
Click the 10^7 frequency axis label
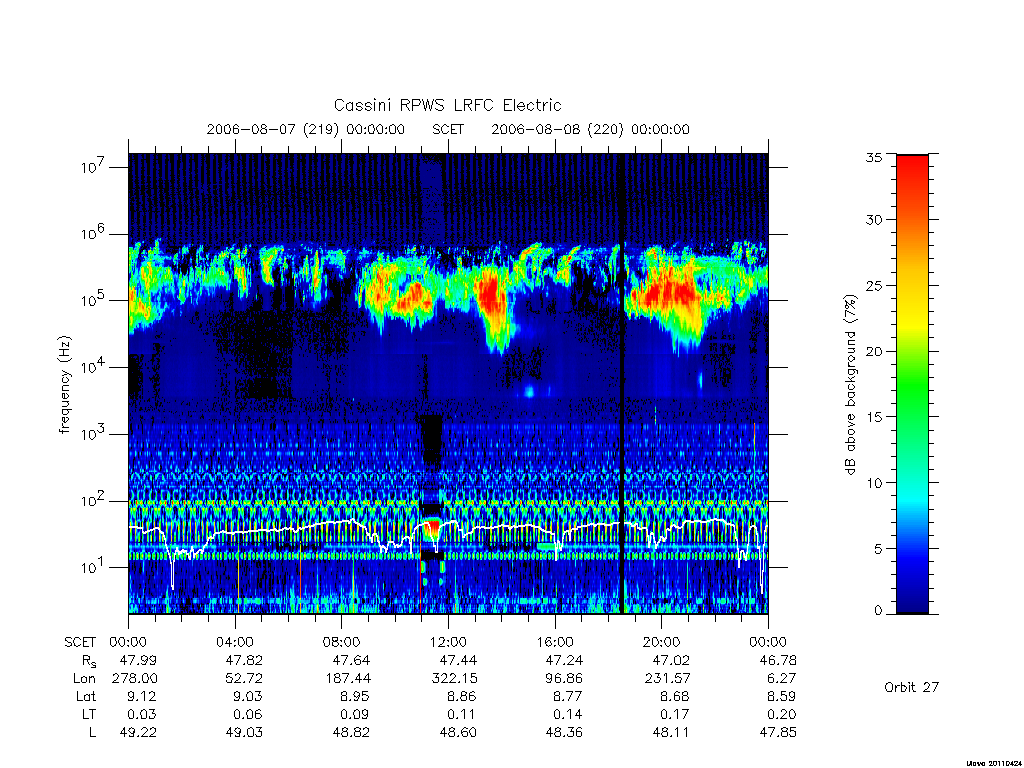coord(93,166)
